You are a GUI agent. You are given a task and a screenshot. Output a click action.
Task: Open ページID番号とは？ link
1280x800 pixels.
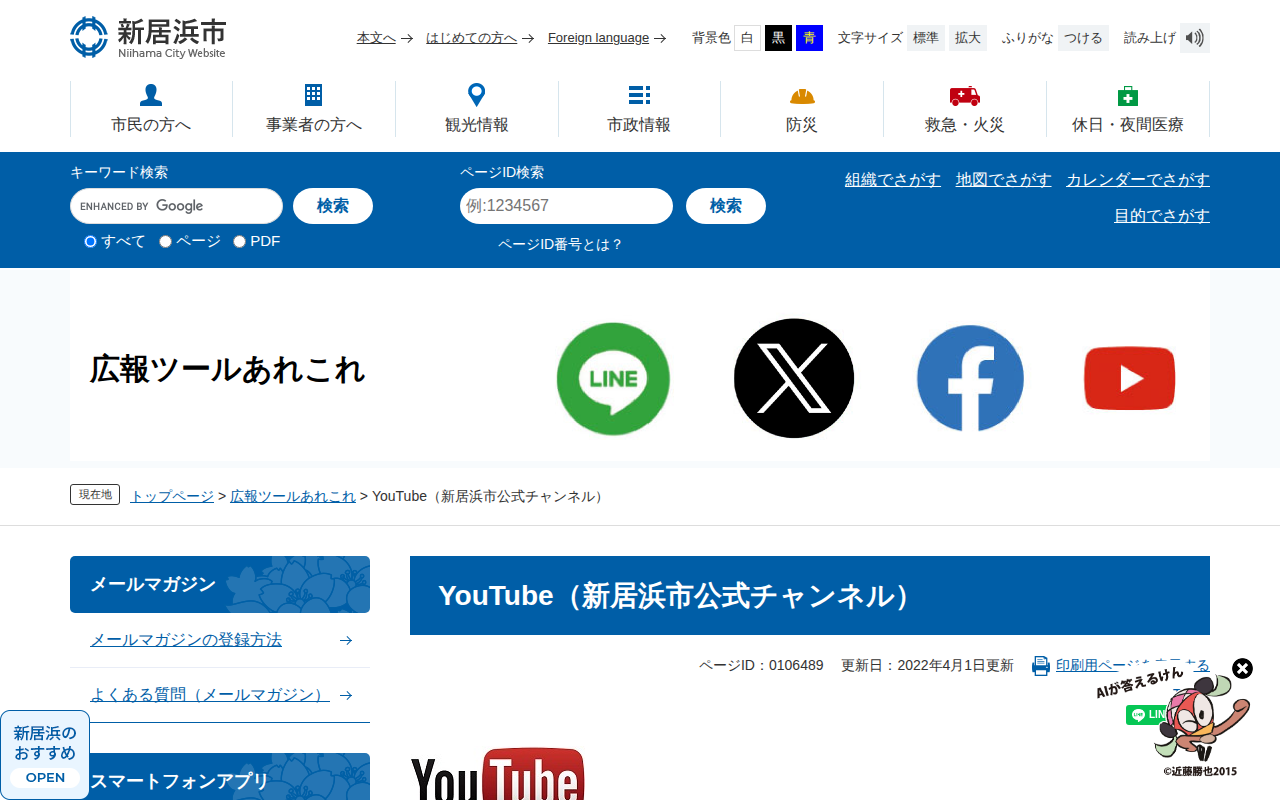560,244
